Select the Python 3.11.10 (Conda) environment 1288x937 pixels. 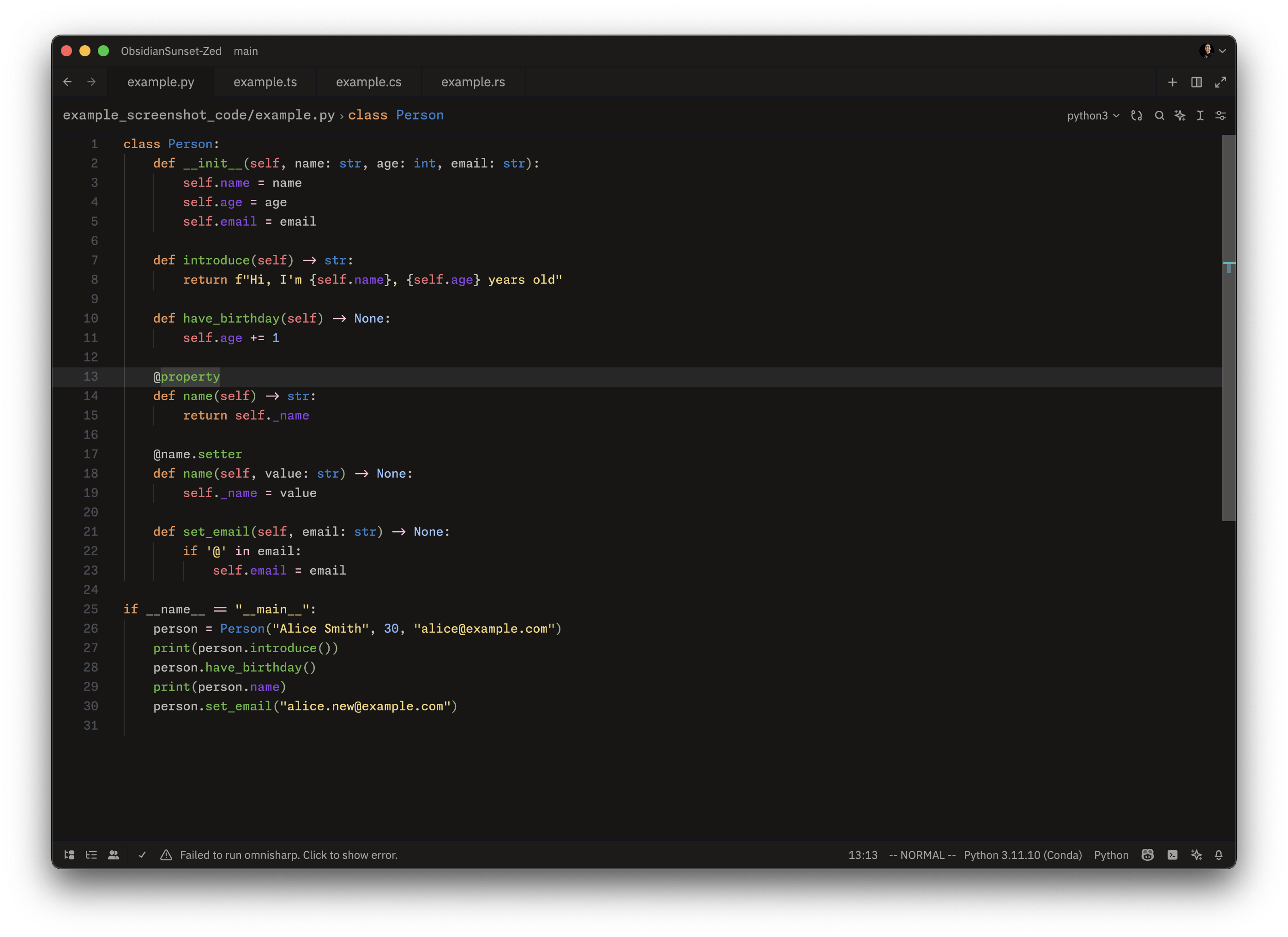(1022, 855)
